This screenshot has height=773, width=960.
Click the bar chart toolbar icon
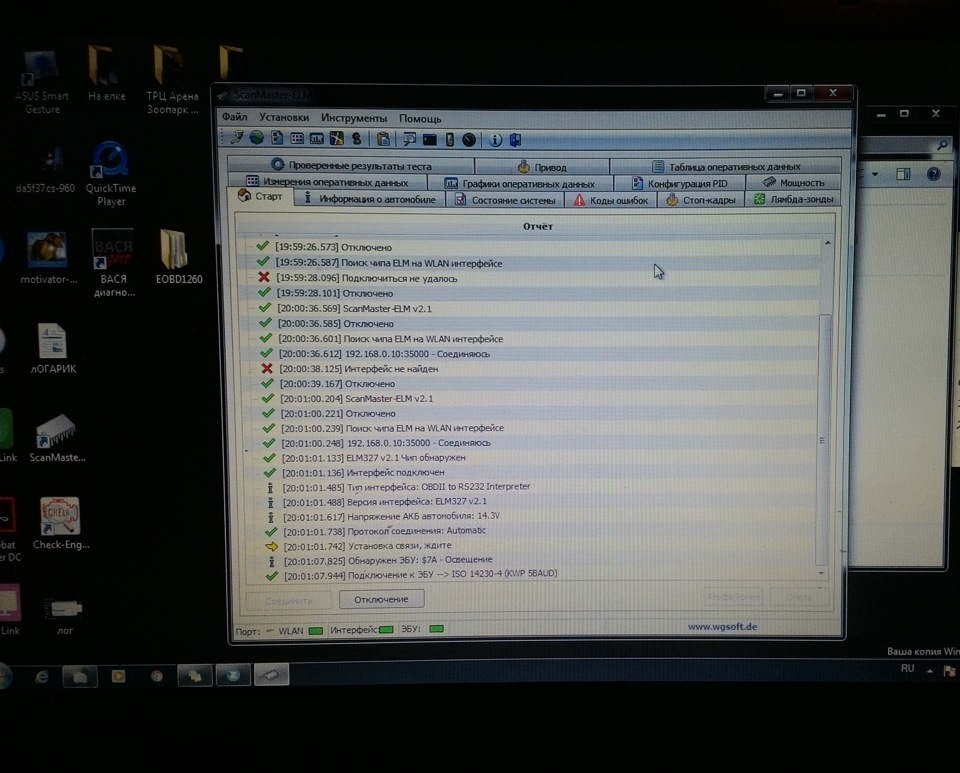317,139
